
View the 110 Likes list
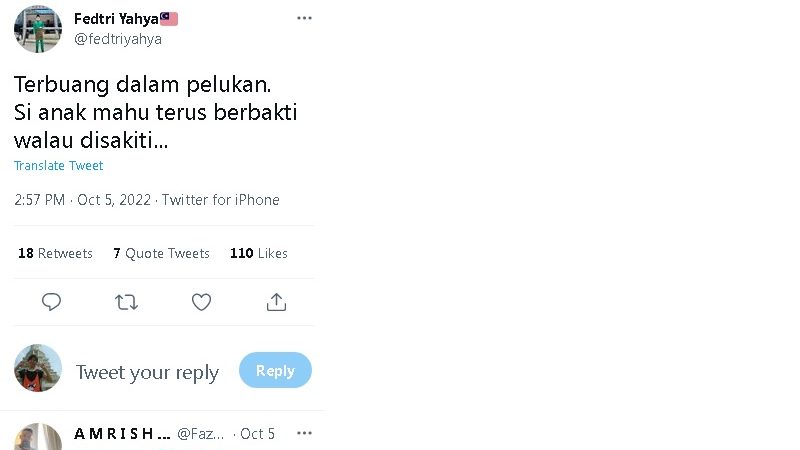click(x=259, y=254)
